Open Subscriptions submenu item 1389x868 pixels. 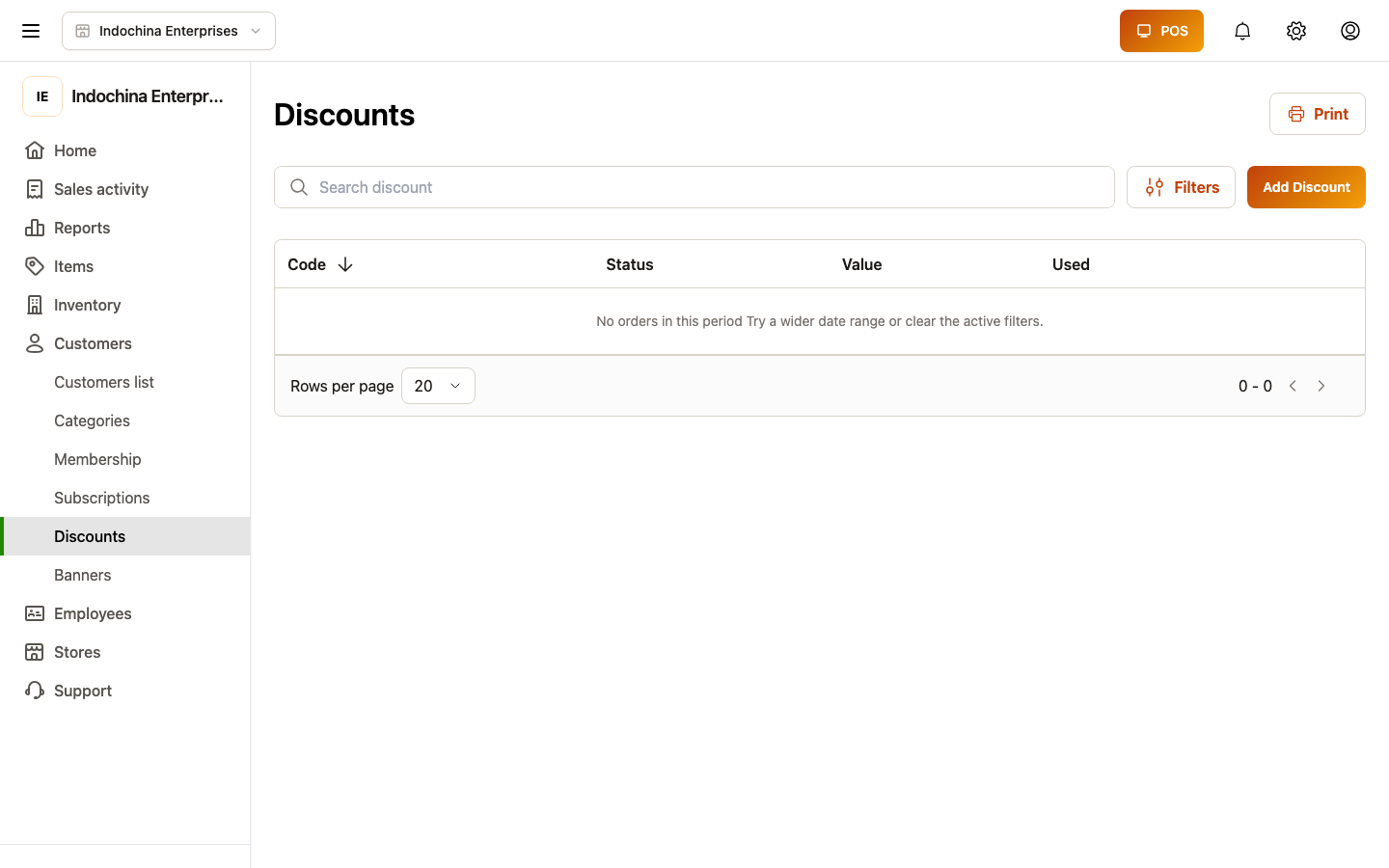pyautogui.click(x=102, y=498)
